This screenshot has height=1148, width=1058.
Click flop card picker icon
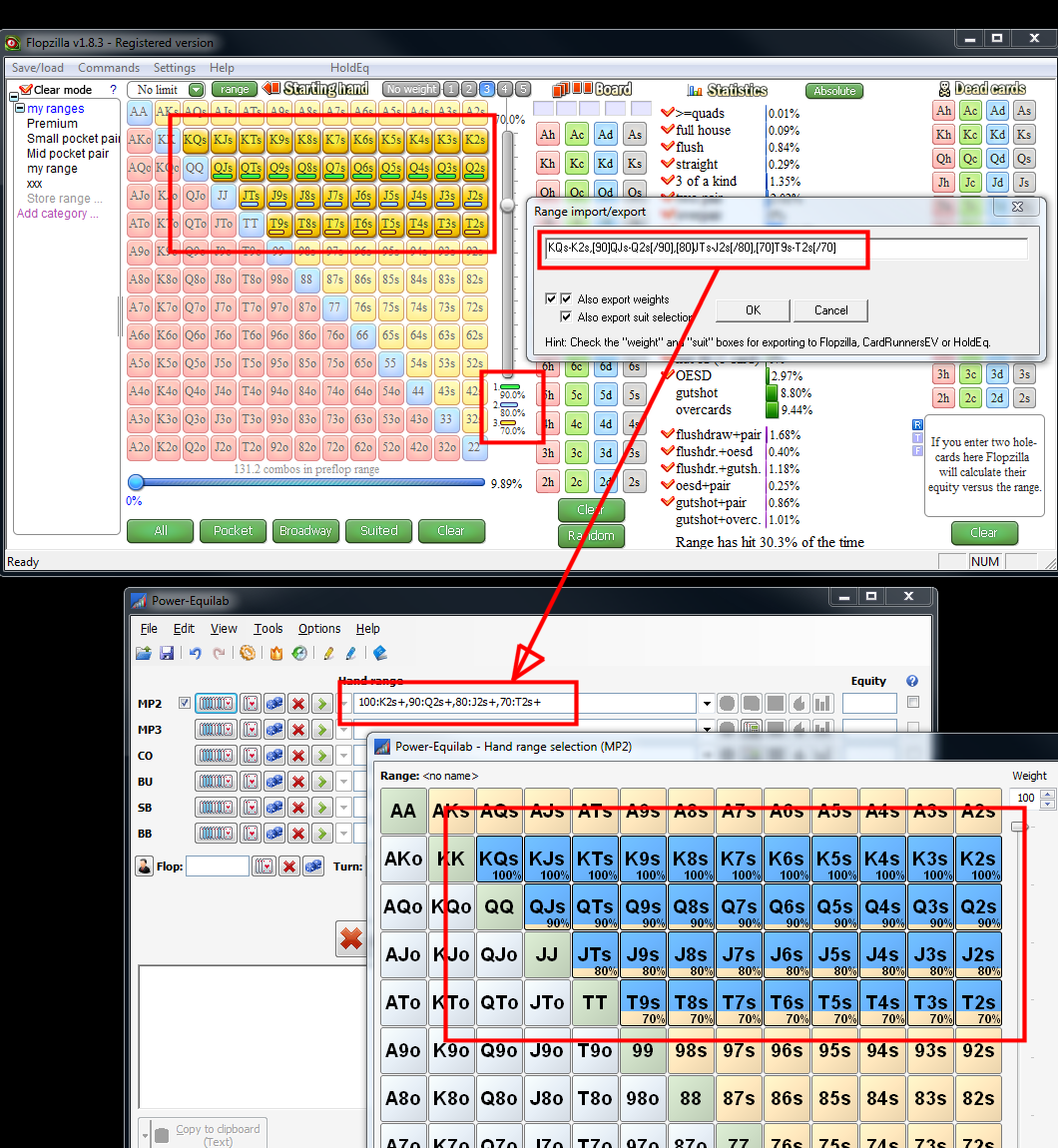click(x=264, y=866)
